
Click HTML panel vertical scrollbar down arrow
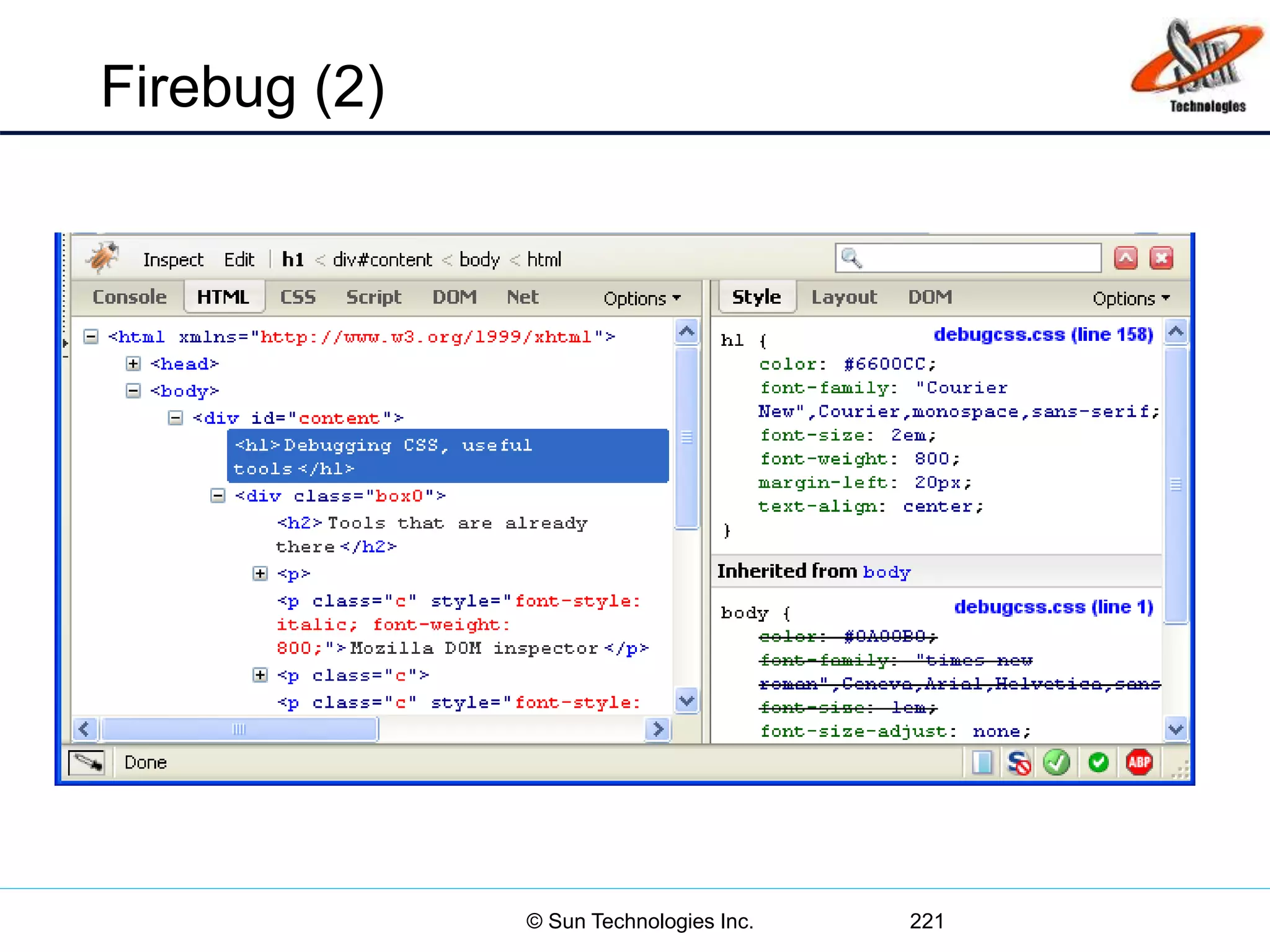click(686, 701)
